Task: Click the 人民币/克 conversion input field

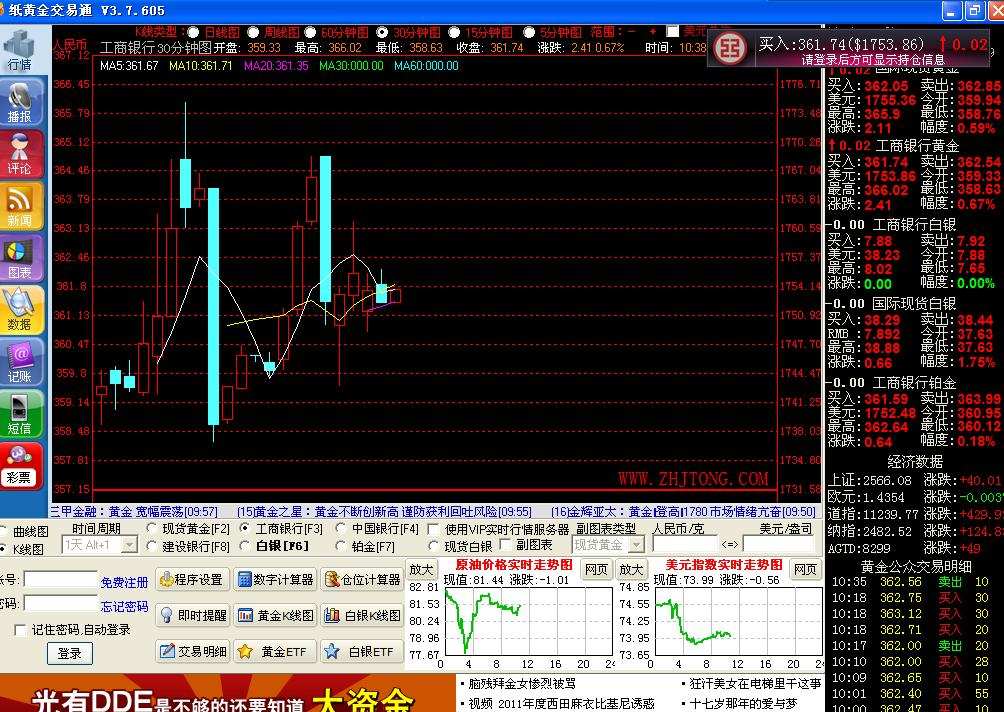Action: click(685, 544)
